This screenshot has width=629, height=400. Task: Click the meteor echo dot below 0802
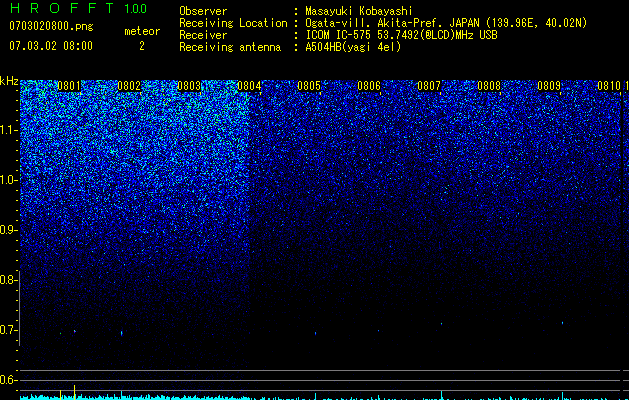click(122, 333)
